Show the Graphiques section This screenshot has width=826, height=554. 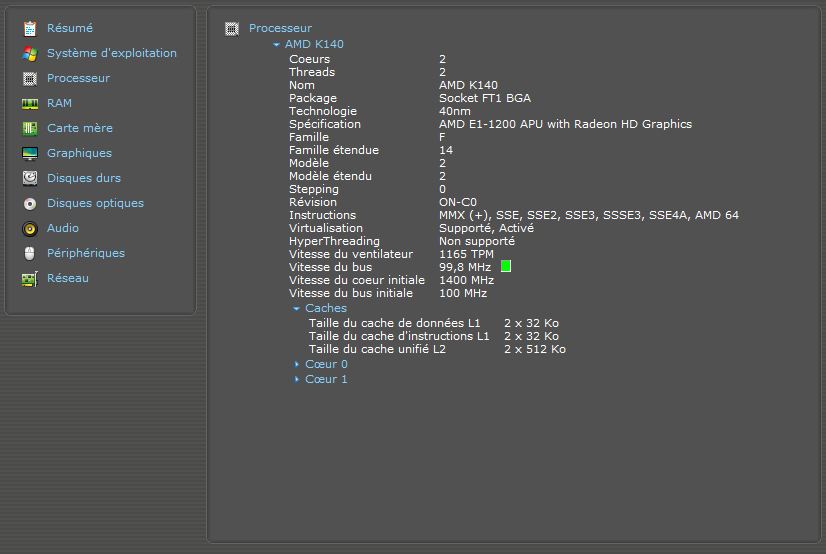(x=80, y=153)
